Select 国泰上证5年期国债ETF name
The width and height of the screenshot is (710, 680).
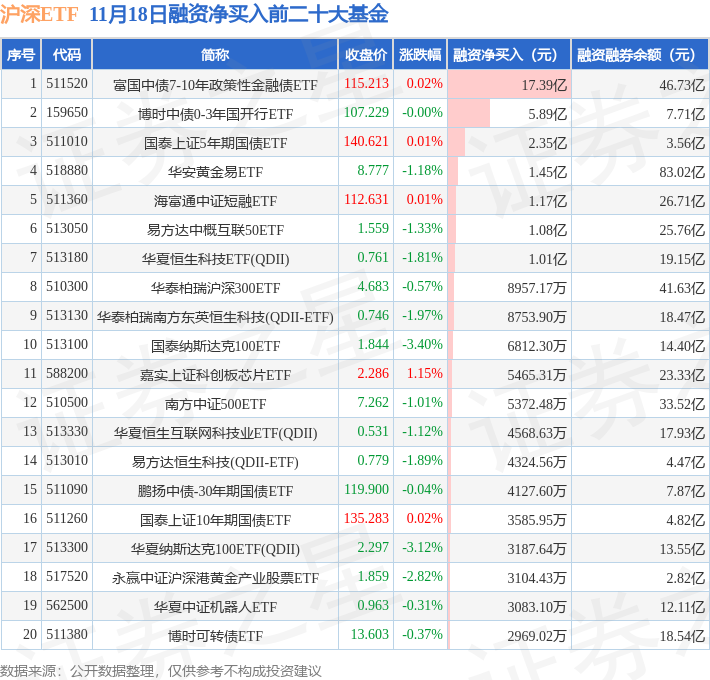(215, 143)
